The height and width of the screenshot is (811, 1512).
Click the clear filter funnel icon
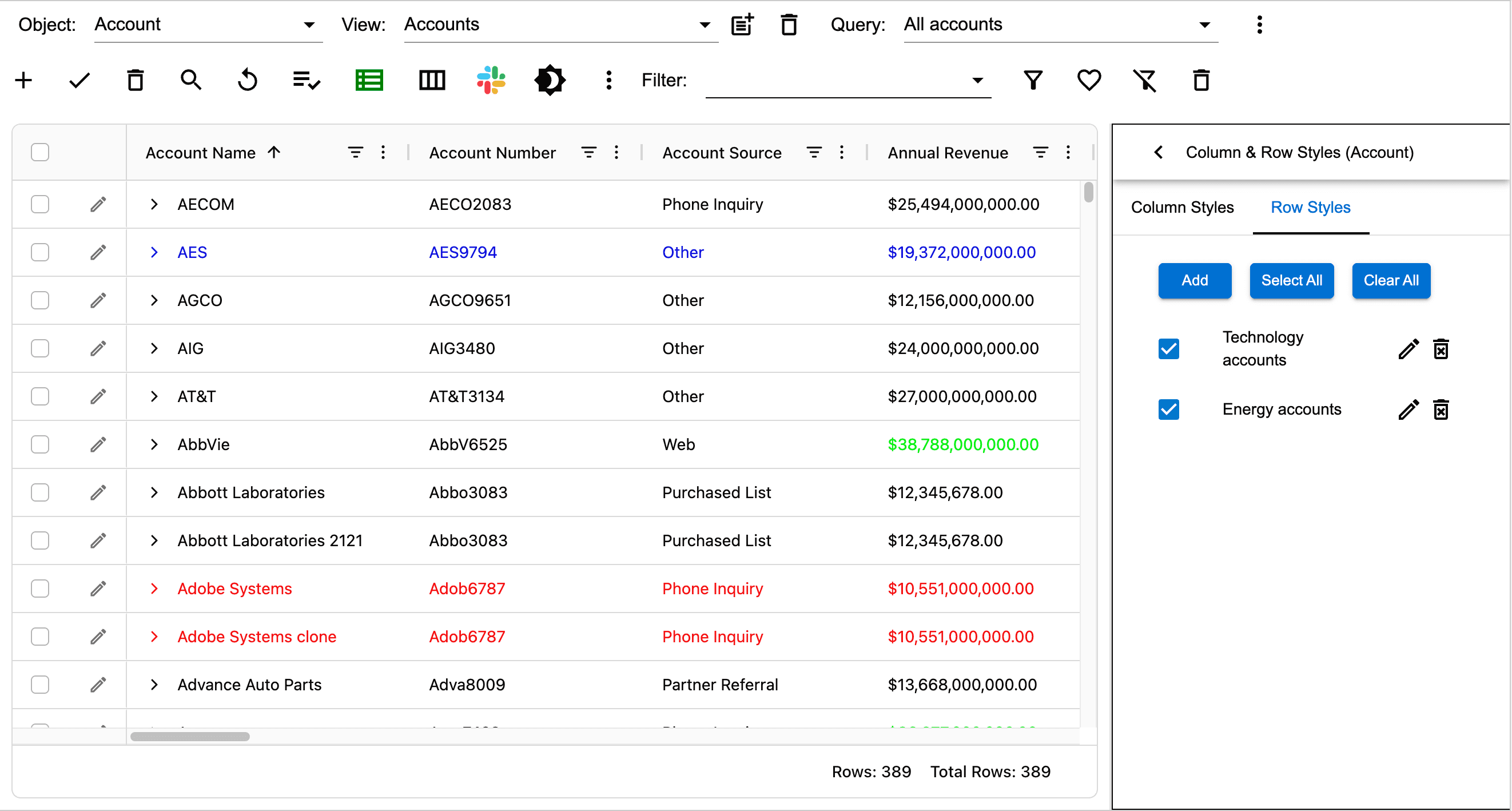point(1144,80)
